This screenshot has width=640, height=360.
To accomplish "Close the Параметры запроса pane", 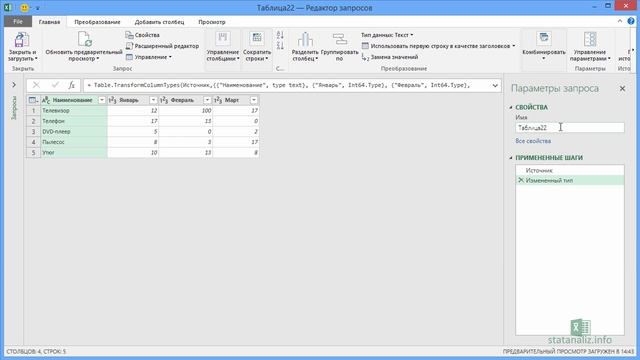I will click(622, 89).
